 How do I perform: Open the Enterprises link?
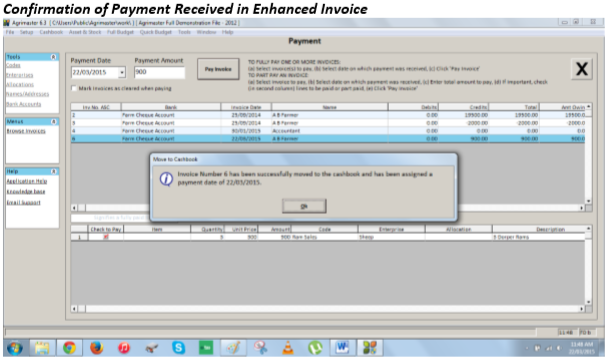pyautogui.click(x=19, y=75)
